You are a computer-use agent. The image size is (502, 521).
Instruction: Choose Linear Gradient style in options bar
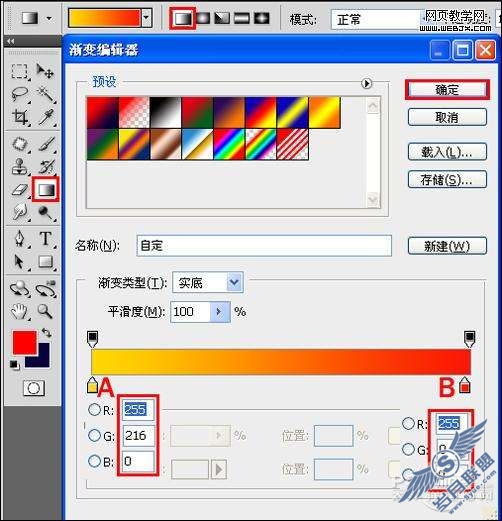tap(183, 19)
